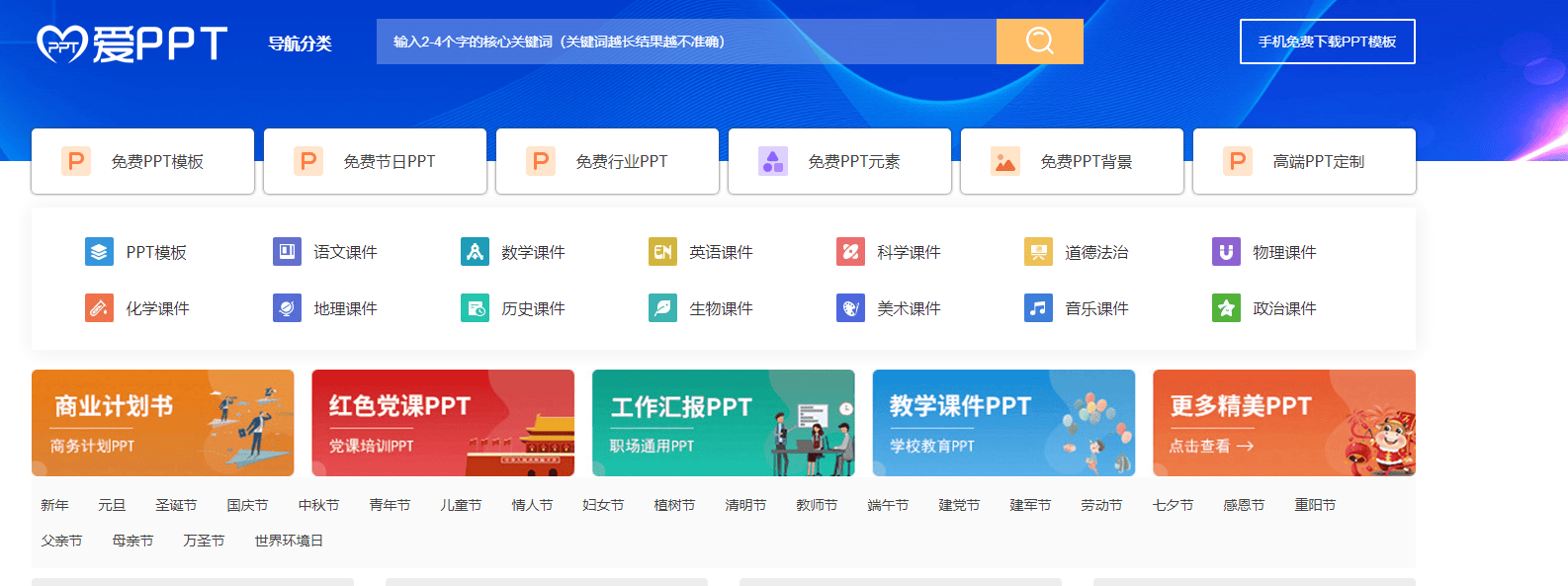1568x586 pixels.
Task: Click the 数学课件 compass icon
Action: 475,252
